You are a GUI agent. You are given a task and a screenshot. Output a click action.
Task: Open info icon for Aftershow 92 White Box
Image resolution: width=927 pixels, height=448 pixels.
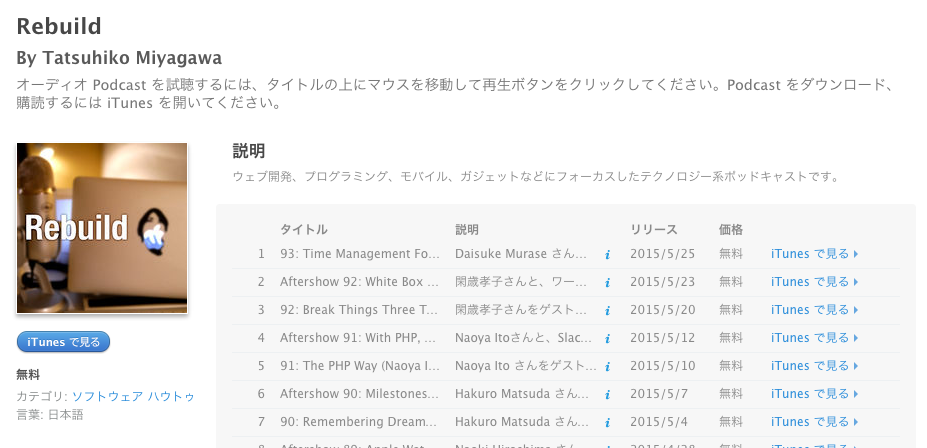(x=607, y=283)
